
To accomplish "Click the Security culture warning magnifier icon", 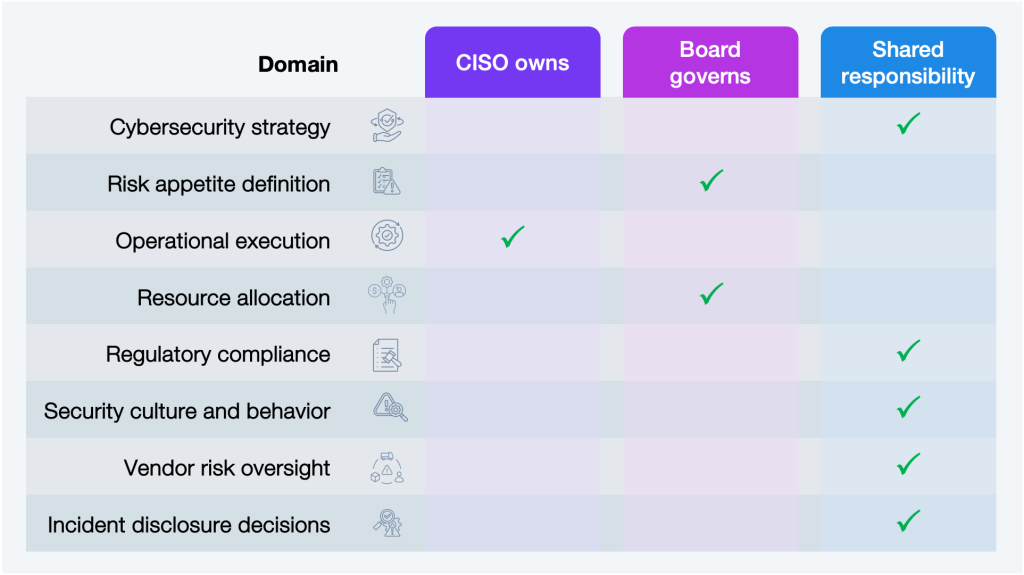I will pyautogui.click(x=390, y=407).
